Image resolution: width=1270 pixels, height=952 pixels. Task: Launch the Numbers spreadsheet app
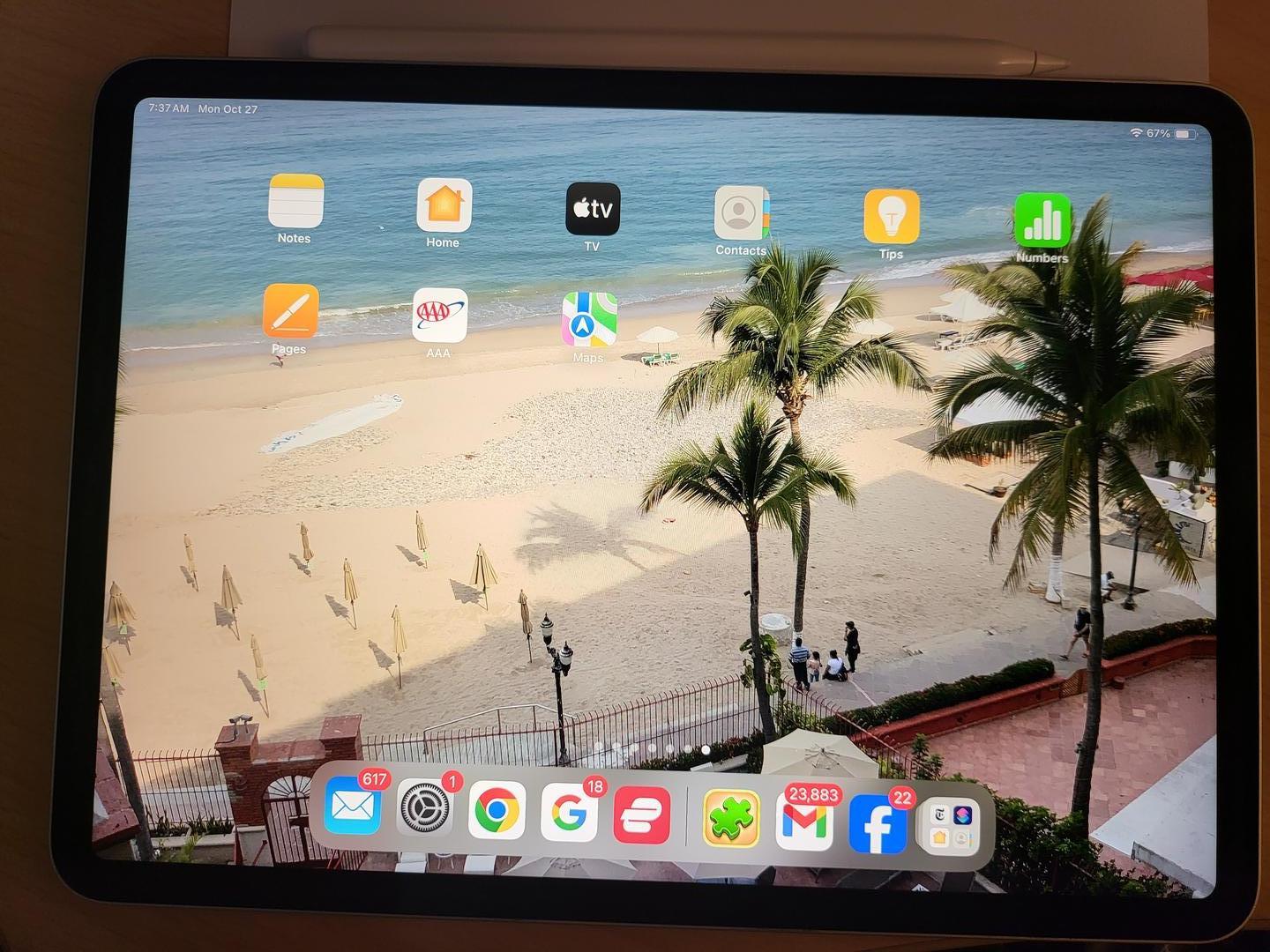point(1042,221)
